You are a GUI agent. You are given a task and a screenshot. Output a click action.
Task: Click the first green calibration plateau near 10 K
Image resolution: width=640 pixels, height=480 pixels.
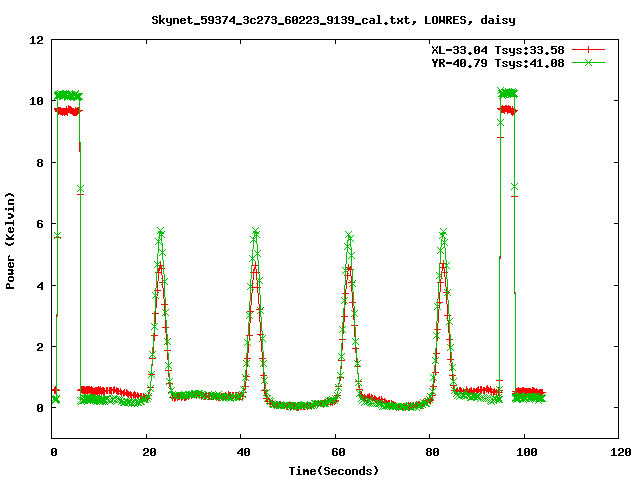coord(69,96)
